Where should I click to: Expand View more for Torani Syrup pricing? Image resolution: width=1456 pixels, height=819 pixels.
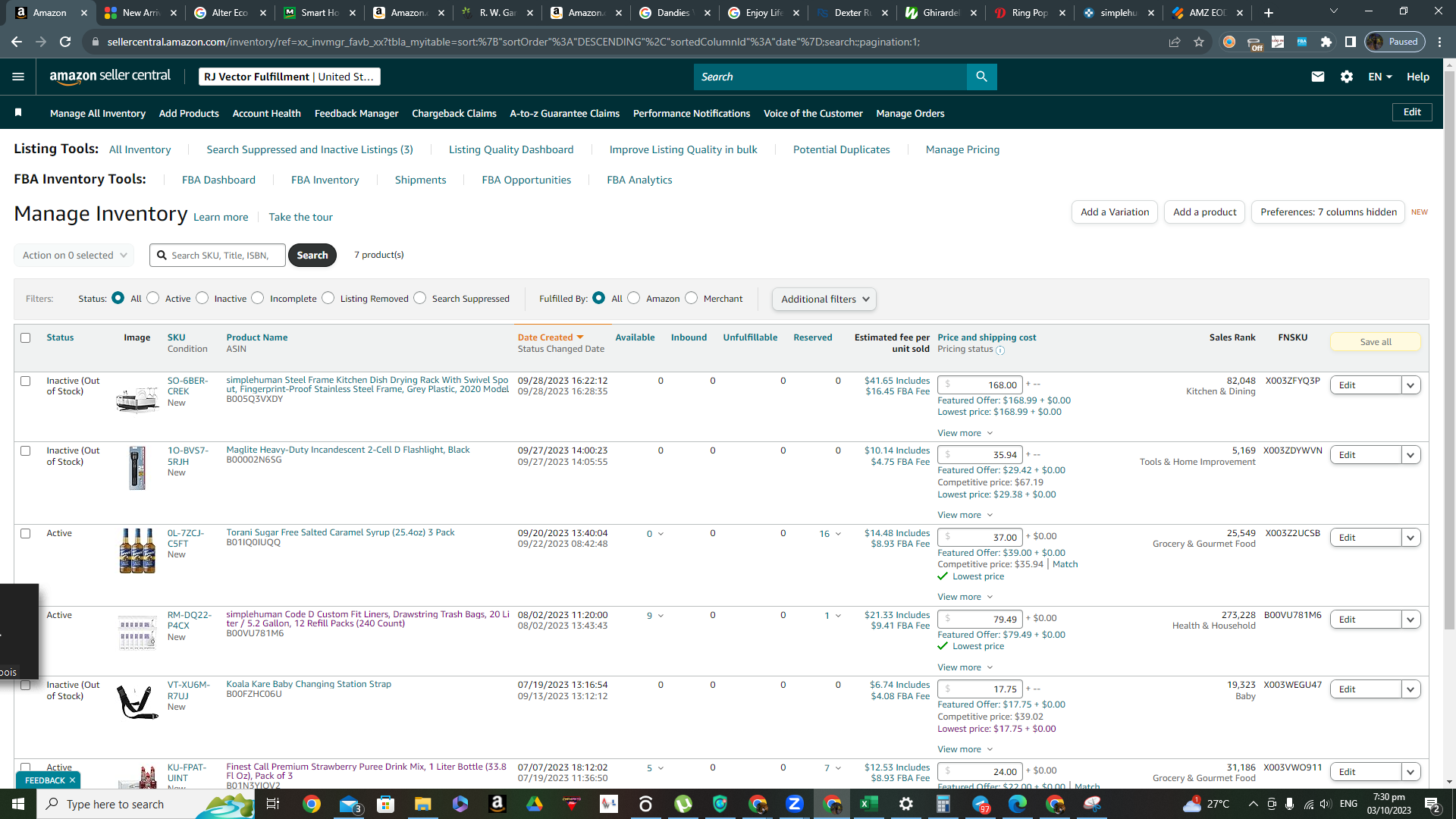965,598
